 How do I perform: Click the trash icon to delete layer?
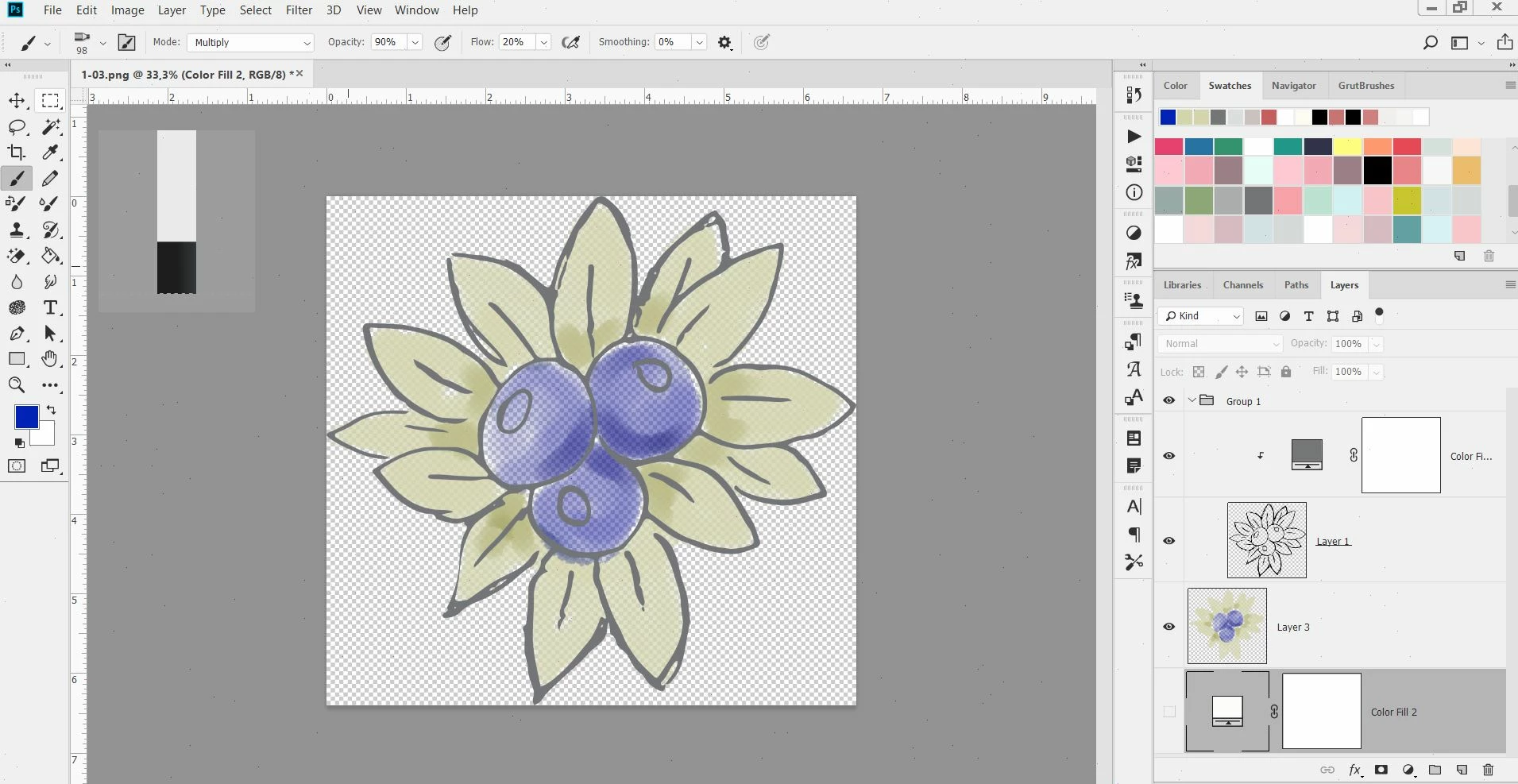[x=1488, y=770]
